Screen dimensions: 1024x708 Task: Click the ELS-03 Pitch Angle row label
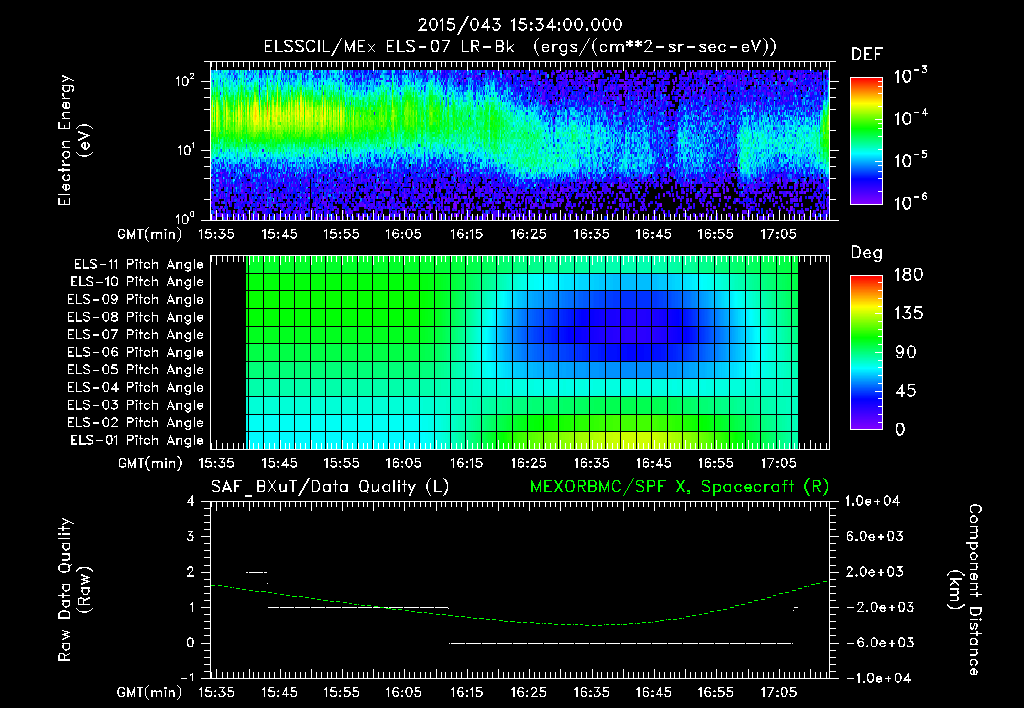[135, 405]
